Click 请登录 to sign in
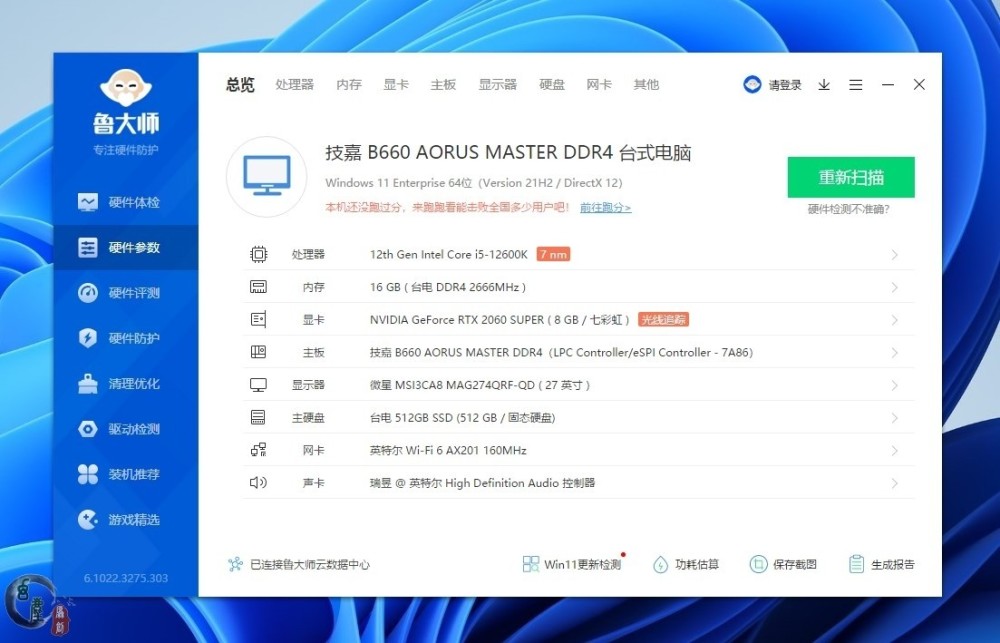Image resolution: width=1000 pixels, height=643 pixels. pyautogui.click(x=784, y=85)
